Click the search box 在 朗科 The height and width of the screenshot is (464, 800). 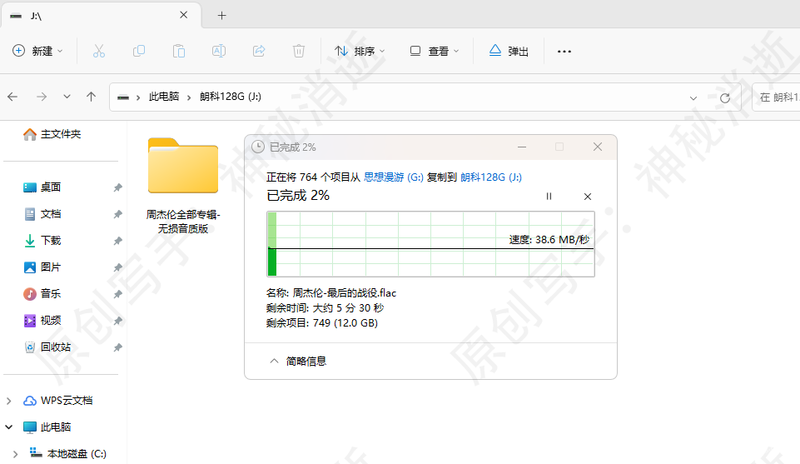pos(776,97)
